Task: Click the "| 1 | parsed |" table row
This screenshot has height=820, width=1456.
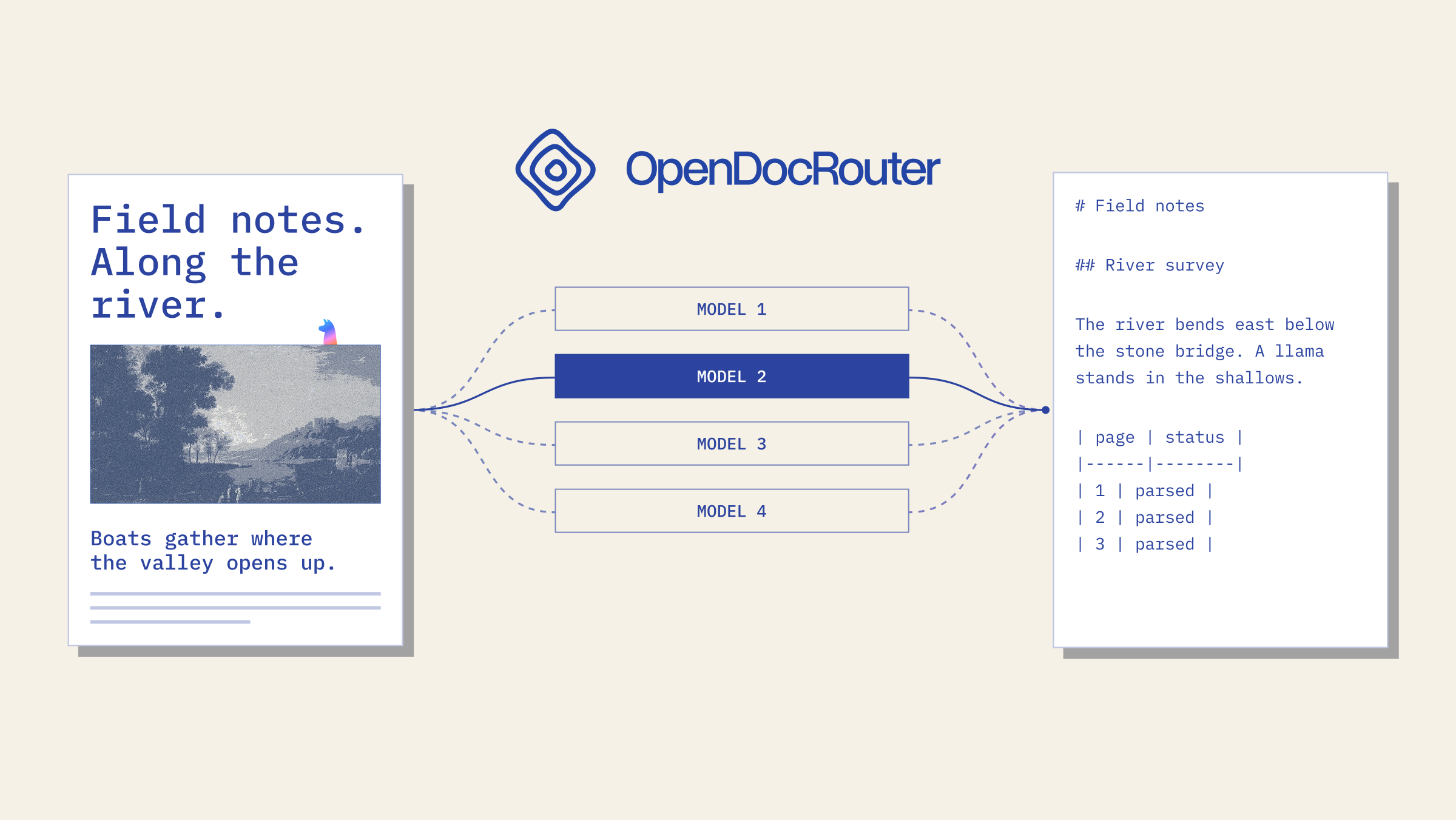Action: pyautogui.click(x=1144, y=491)
